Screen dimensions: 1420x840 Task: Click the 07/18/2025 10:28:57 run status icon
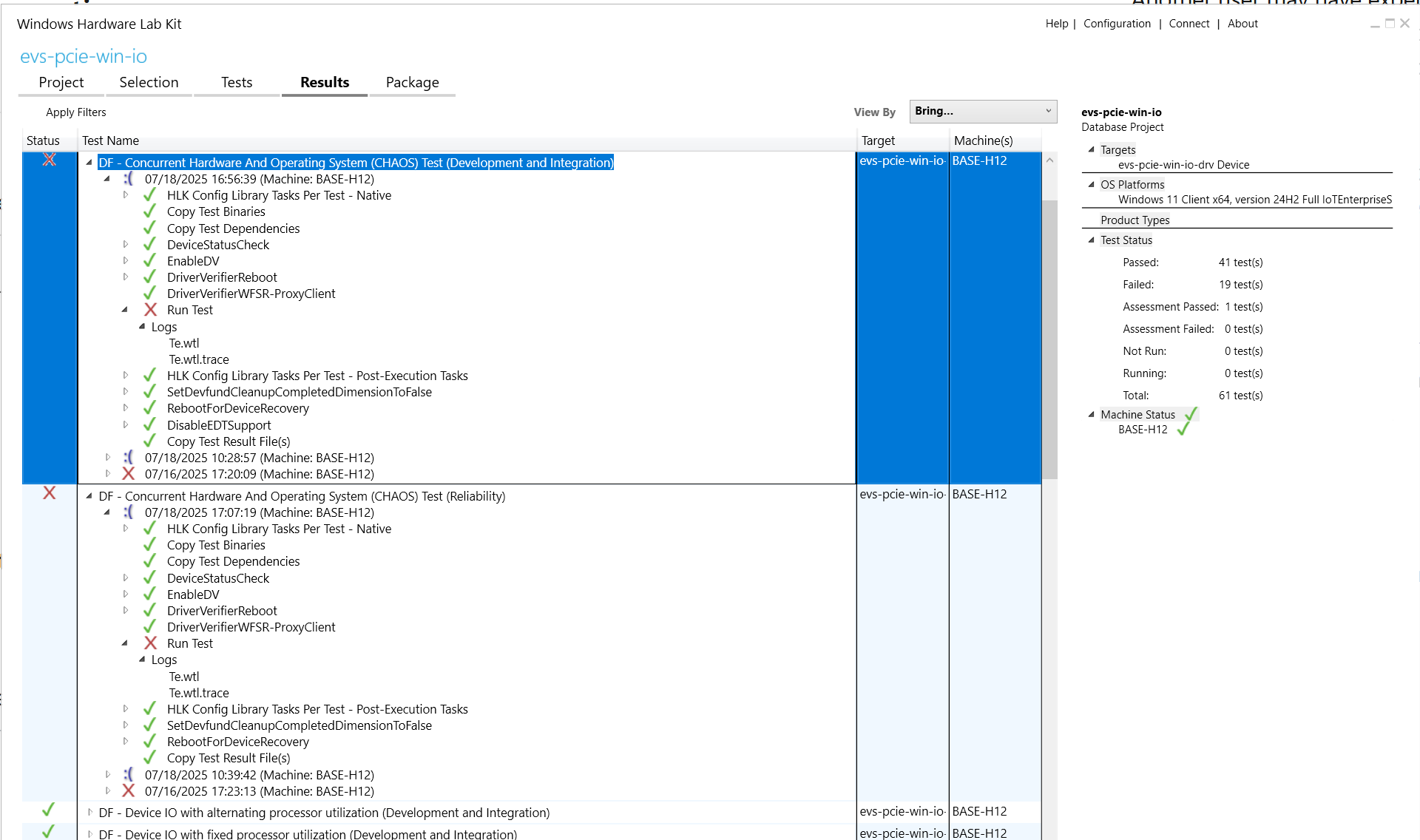129,458
